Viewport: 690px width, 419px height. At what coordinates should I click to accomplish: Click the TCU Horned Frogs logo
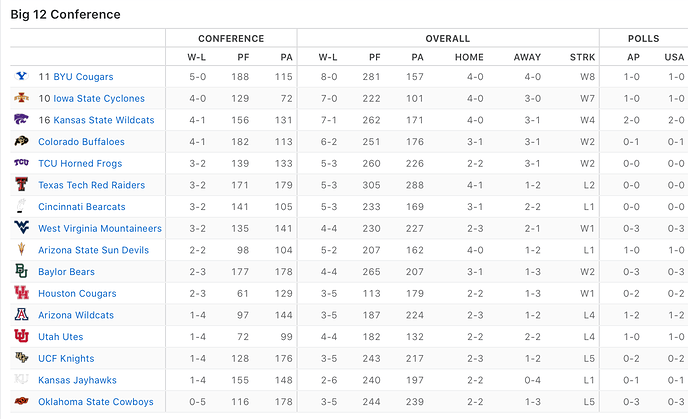pyautogui.click(x=21, y=163)
